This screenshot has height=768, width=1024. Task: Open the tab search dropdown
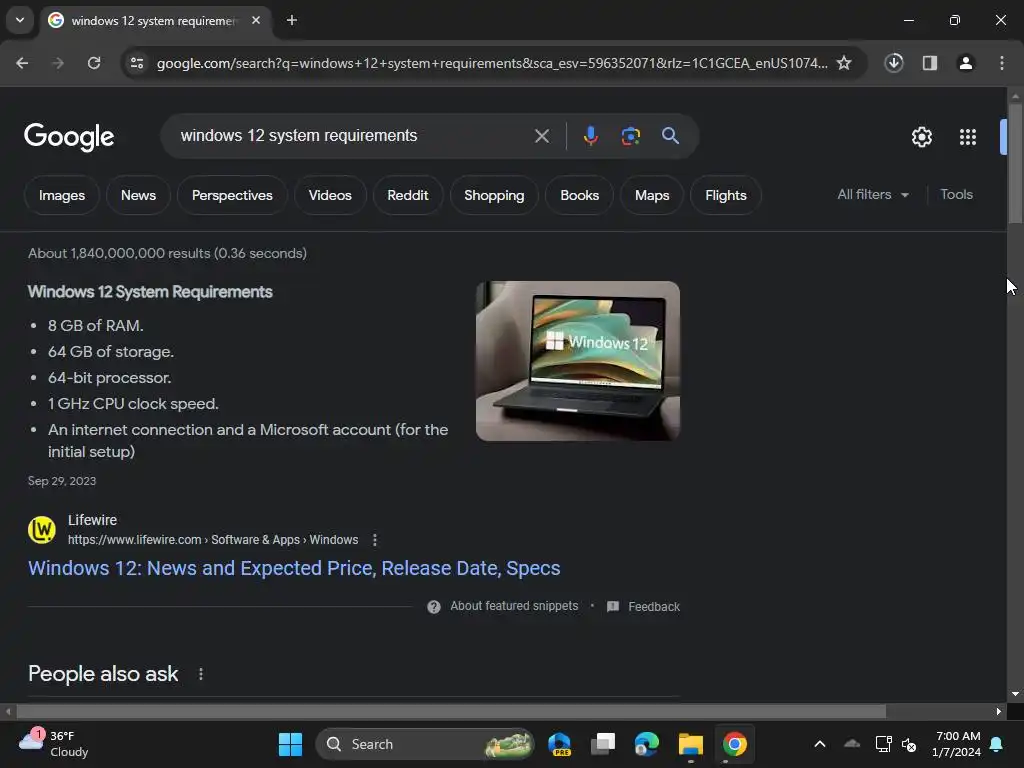click(20, 20)
